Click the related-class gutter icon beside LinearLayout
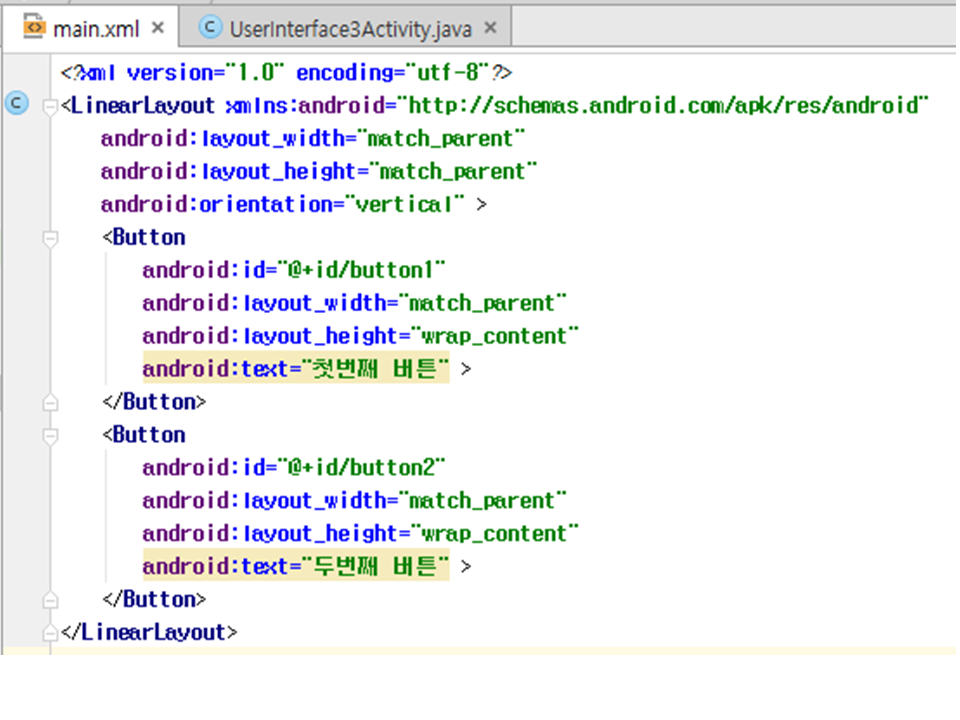Viewport: 960px width, 720px height. (x=17, y=103)
